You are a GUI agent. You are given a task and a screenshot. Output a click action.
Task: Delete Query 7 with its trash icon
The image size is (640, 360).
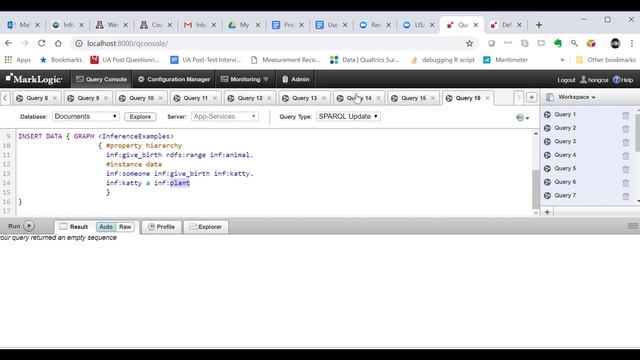pyautogui.click(x=626, y=196)
